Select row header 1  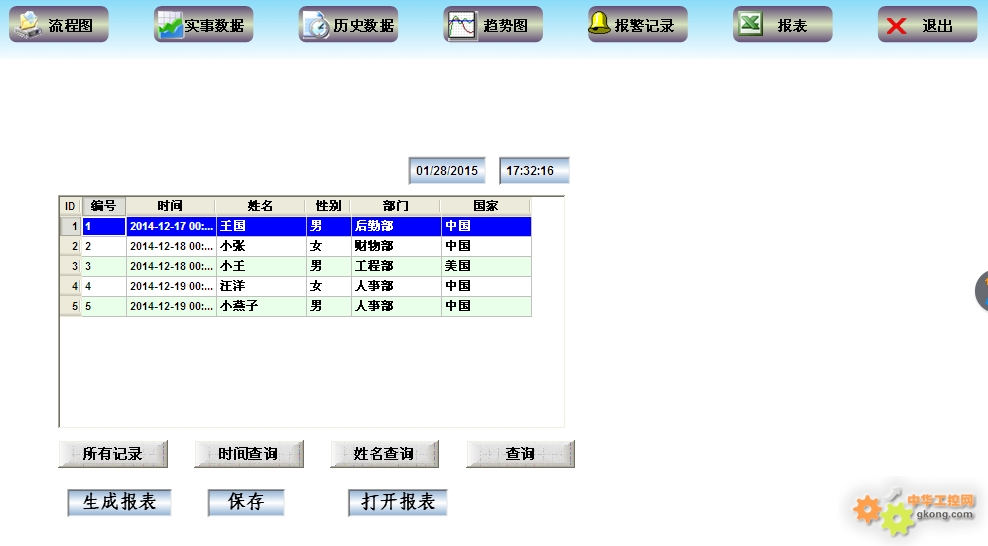coord(71,226)
